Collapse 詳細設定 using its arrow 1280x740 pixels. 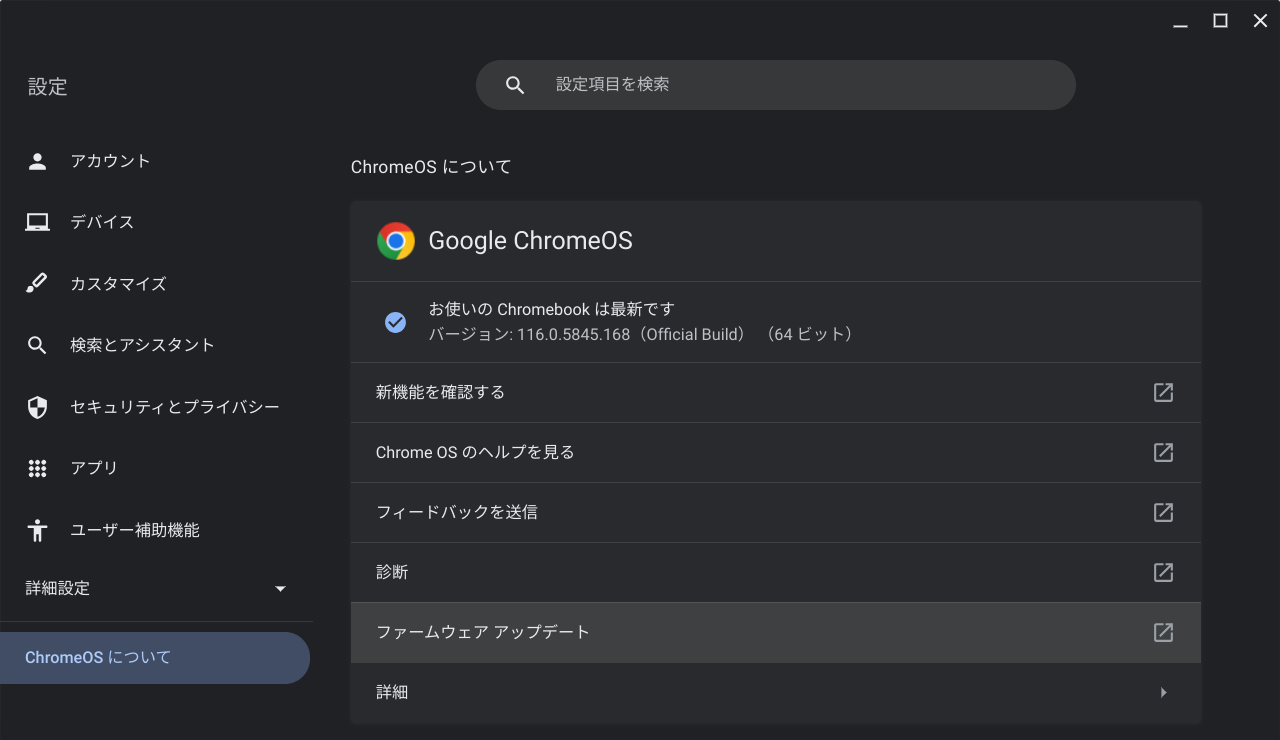(x=280, y=589)
